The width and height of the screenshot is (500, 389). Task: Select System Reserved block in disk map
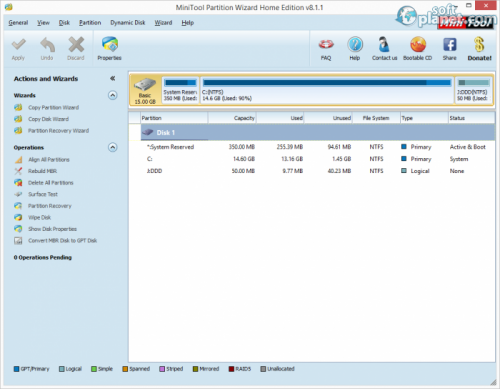[180, 90]
